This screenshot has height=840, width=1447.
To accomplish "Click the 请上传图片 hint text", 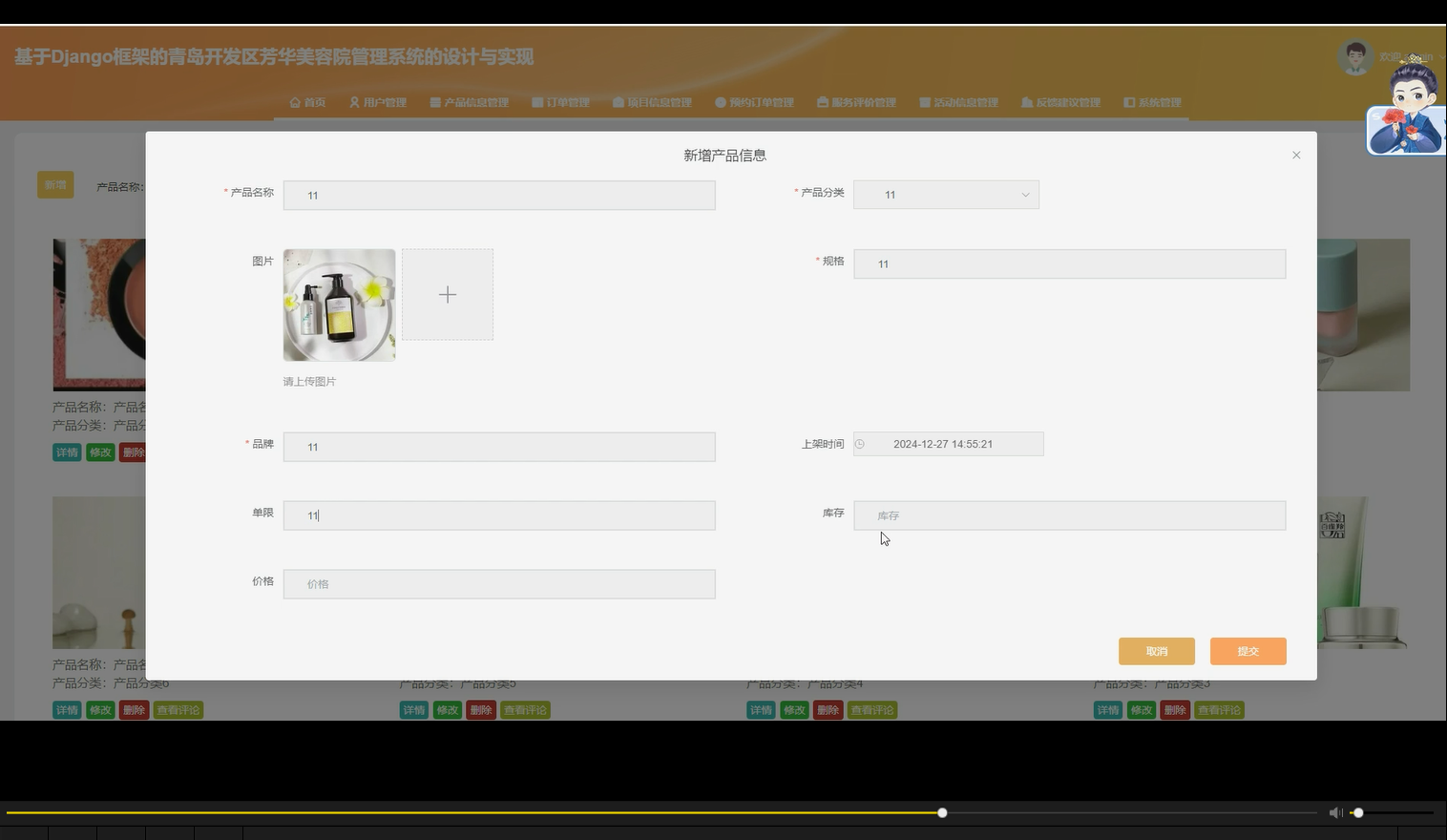I will tap(309, 382).
